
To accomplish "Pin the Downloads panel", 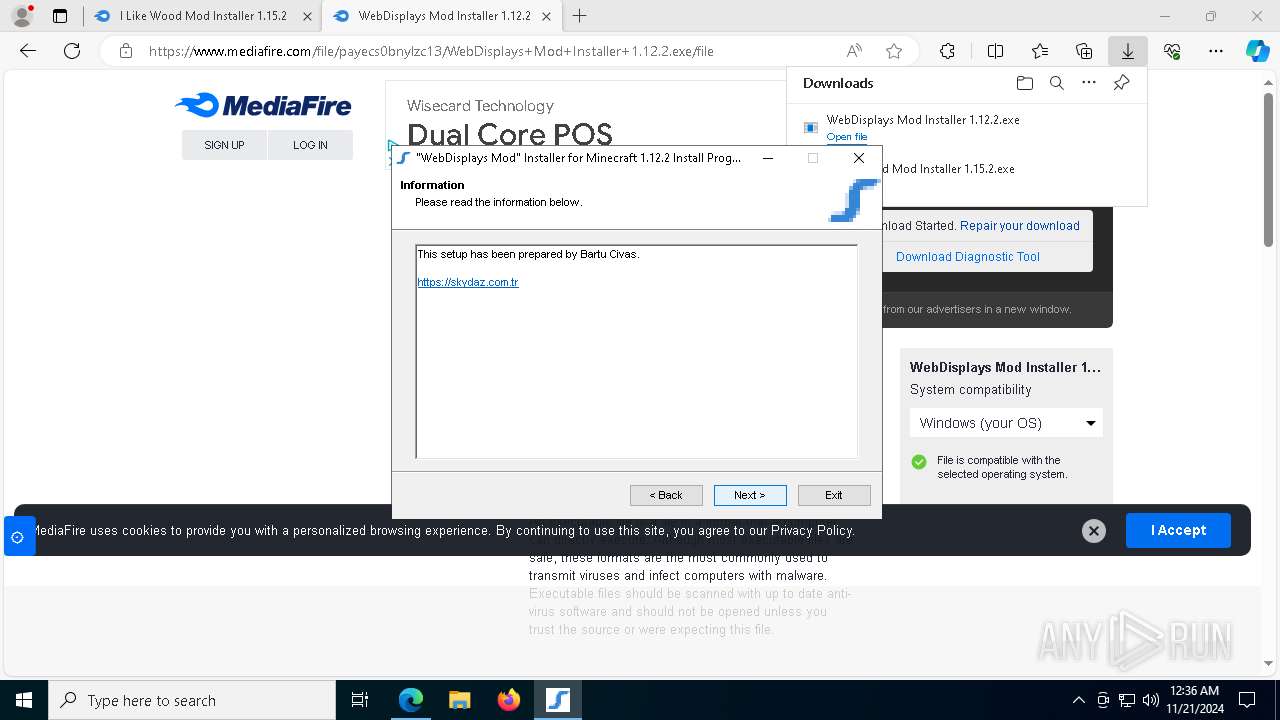I will [1121, 83].
